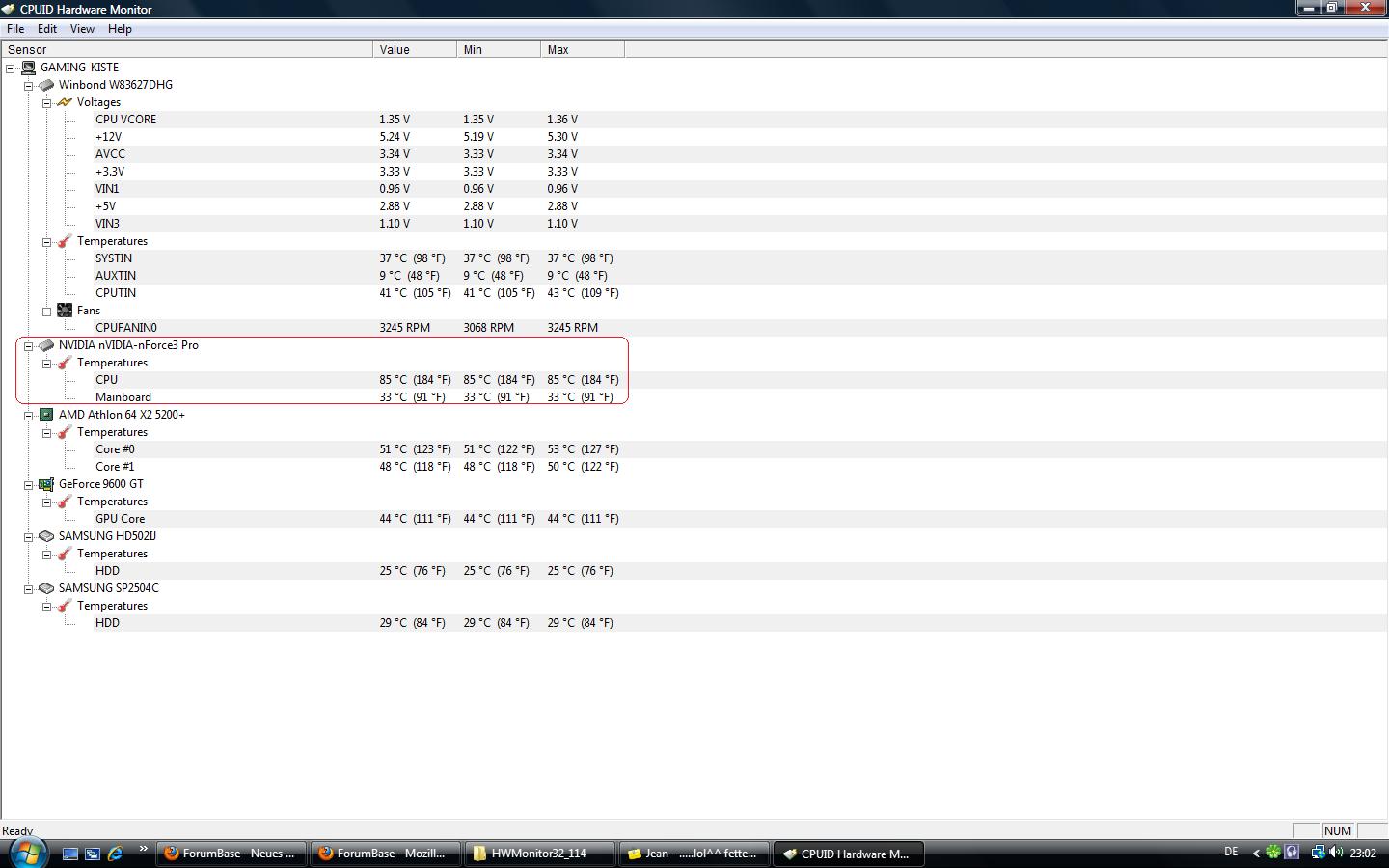Viewport: 1389px width, 868px height.
Task: Collapse the AMD Athlon 64 X2 5200+ node
Action: pos(29,416)
